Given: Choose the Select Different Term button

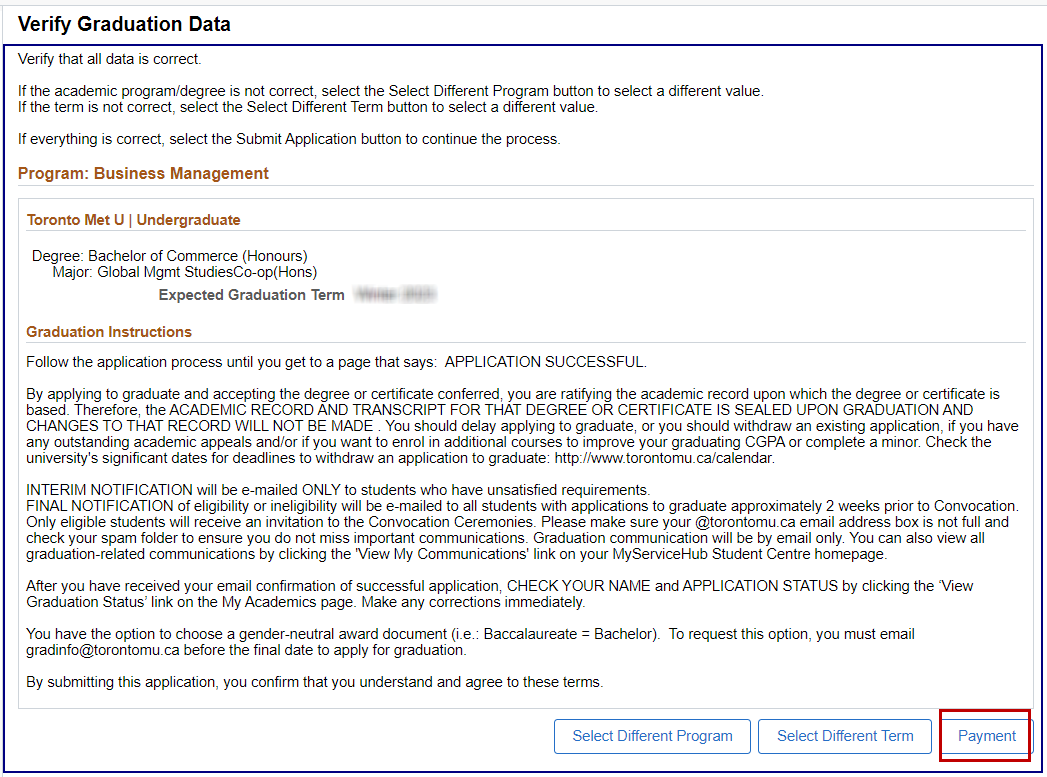Looking at the screenshot, I should (845, 736).
